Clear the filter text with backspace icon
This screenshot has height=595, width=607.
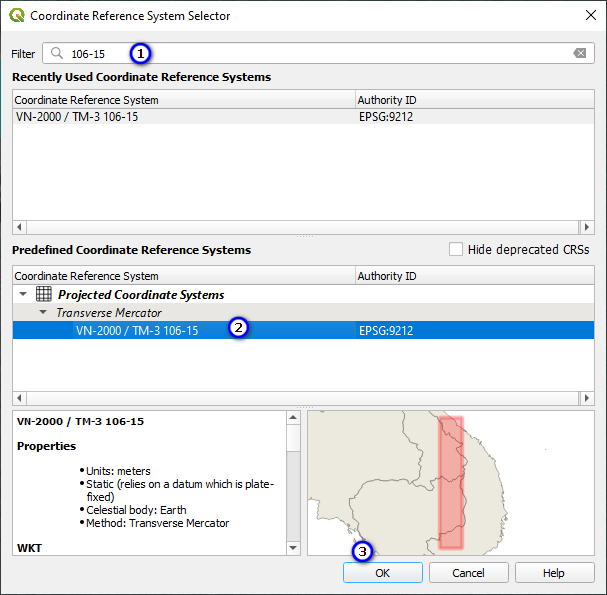(x=580, y=53)
